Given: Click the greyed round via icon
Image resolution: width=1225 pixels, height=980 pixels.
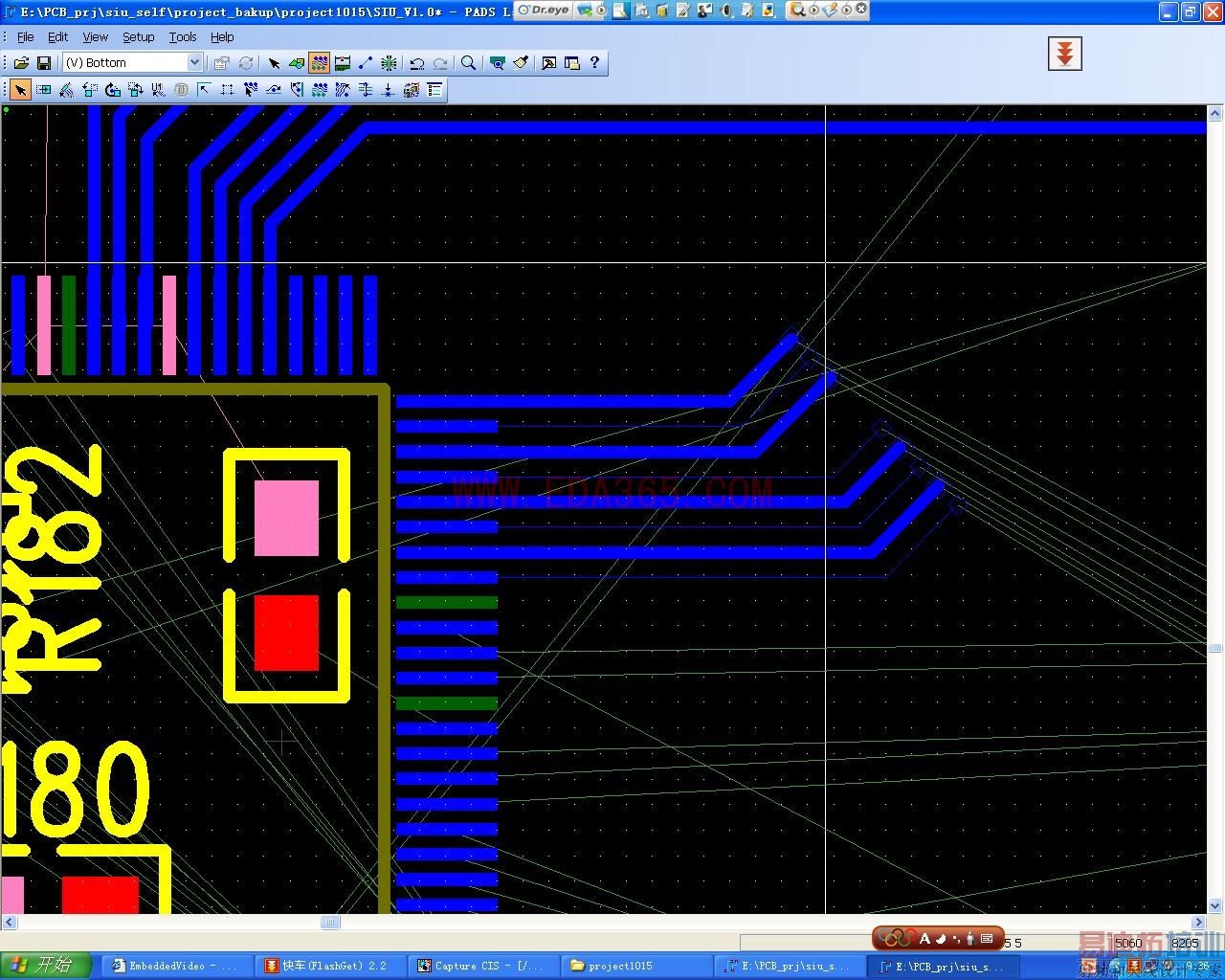Looking at the screenshot, I should click(181, 90).
